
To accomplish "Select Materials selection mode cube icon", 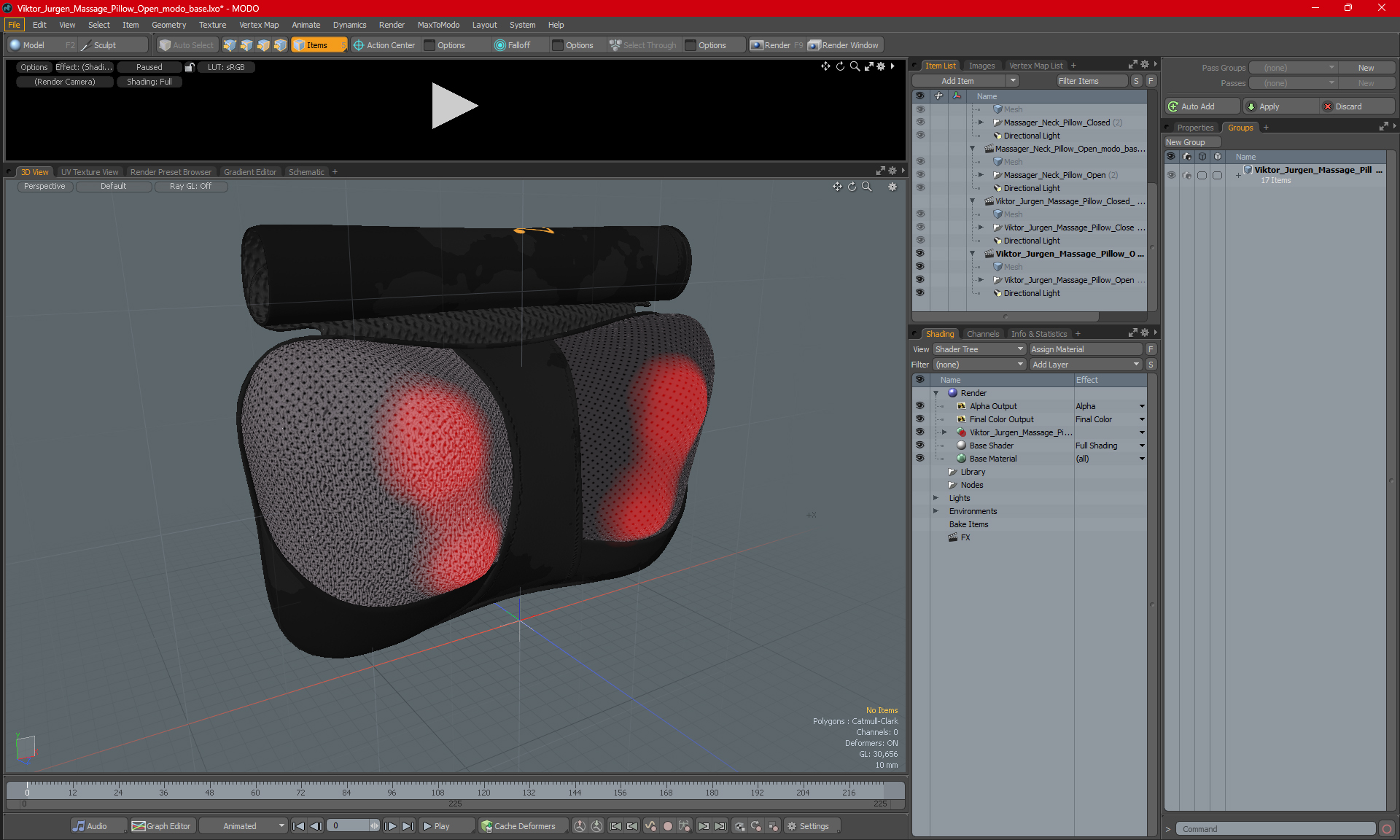I will 280,45.
